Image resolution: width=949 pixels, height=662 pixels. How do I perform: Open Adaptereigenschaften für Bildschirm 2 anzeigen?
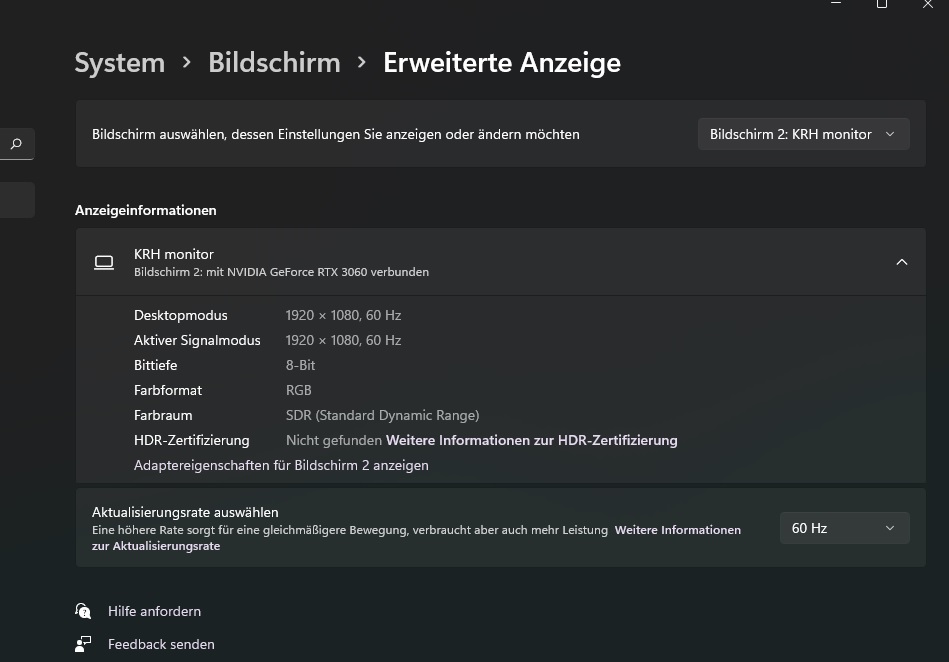281,465
